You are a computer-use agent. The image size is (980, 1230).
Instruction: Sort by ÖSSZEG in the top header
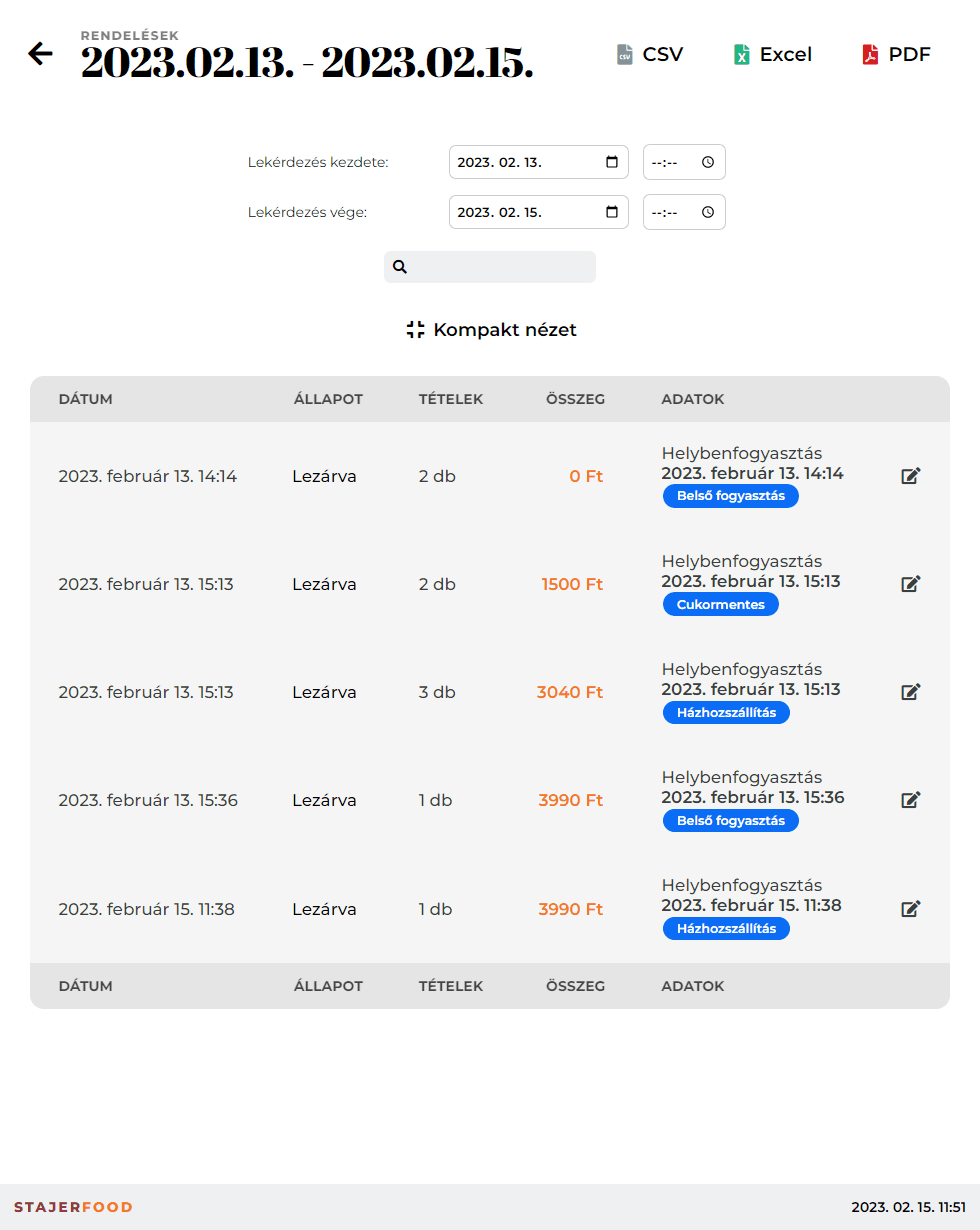tap(575, 399)
